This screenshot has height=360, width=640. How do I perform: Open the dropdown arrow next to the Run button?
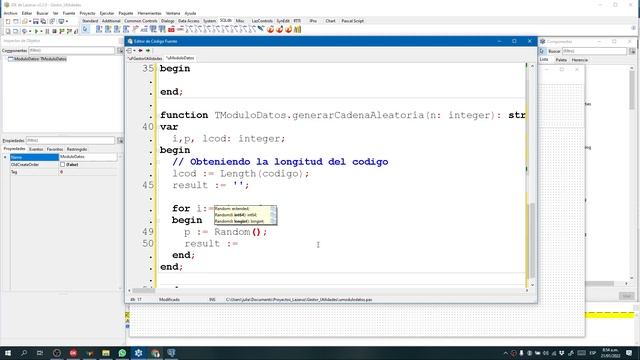pyautogui.click(x=41, y=31)
